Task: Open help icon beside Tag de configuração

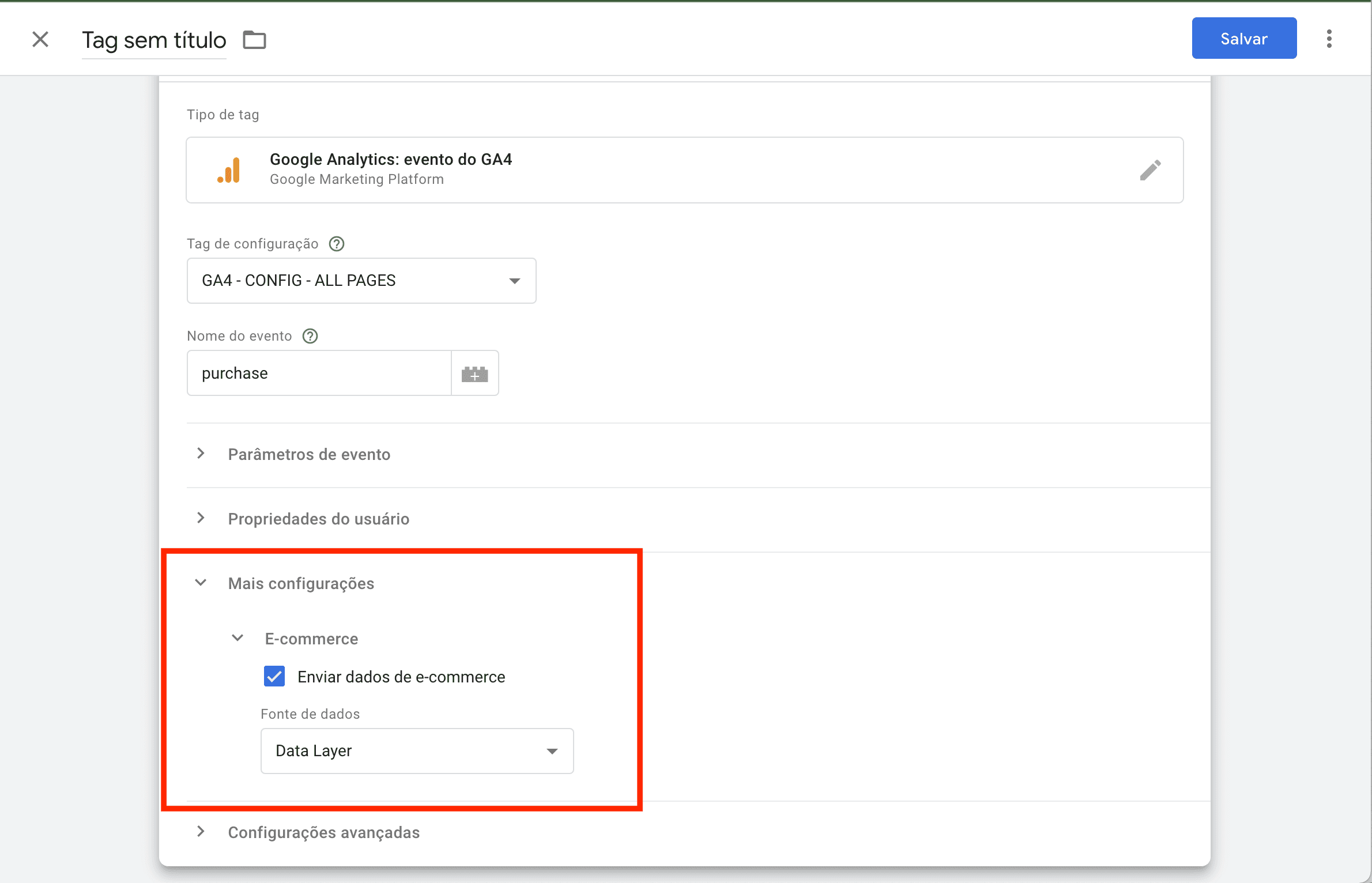Action: 336,243
